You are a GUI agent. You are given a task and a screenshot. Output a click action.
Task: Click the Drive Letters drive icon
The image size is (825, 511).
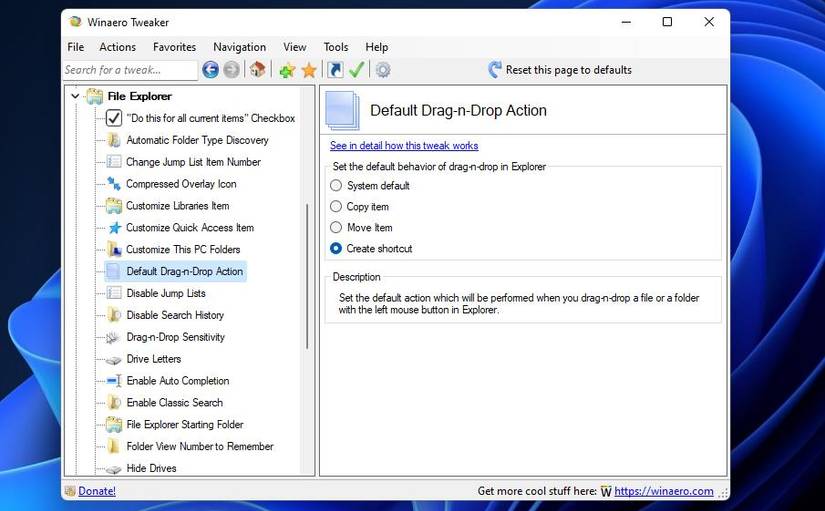(x=113, y=360)
